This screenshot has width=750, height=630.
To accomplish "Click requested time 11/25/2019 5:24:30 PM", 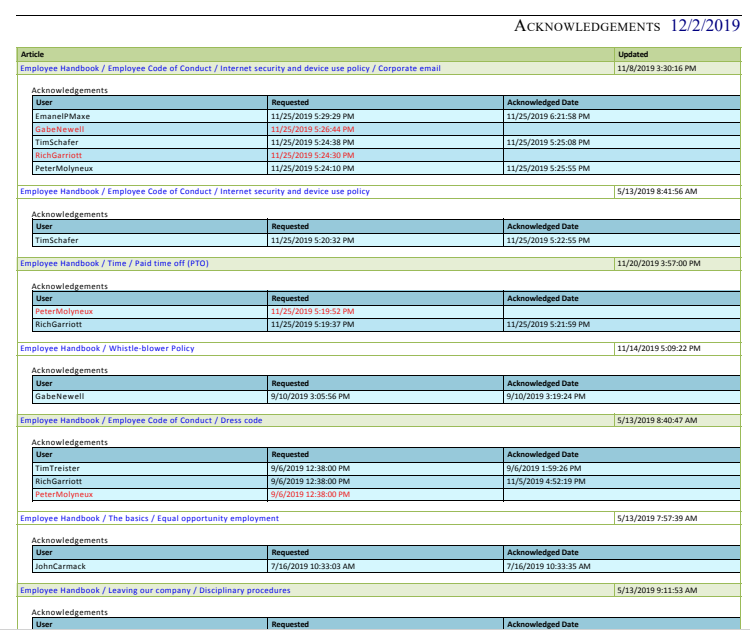I will pos(312,155).
